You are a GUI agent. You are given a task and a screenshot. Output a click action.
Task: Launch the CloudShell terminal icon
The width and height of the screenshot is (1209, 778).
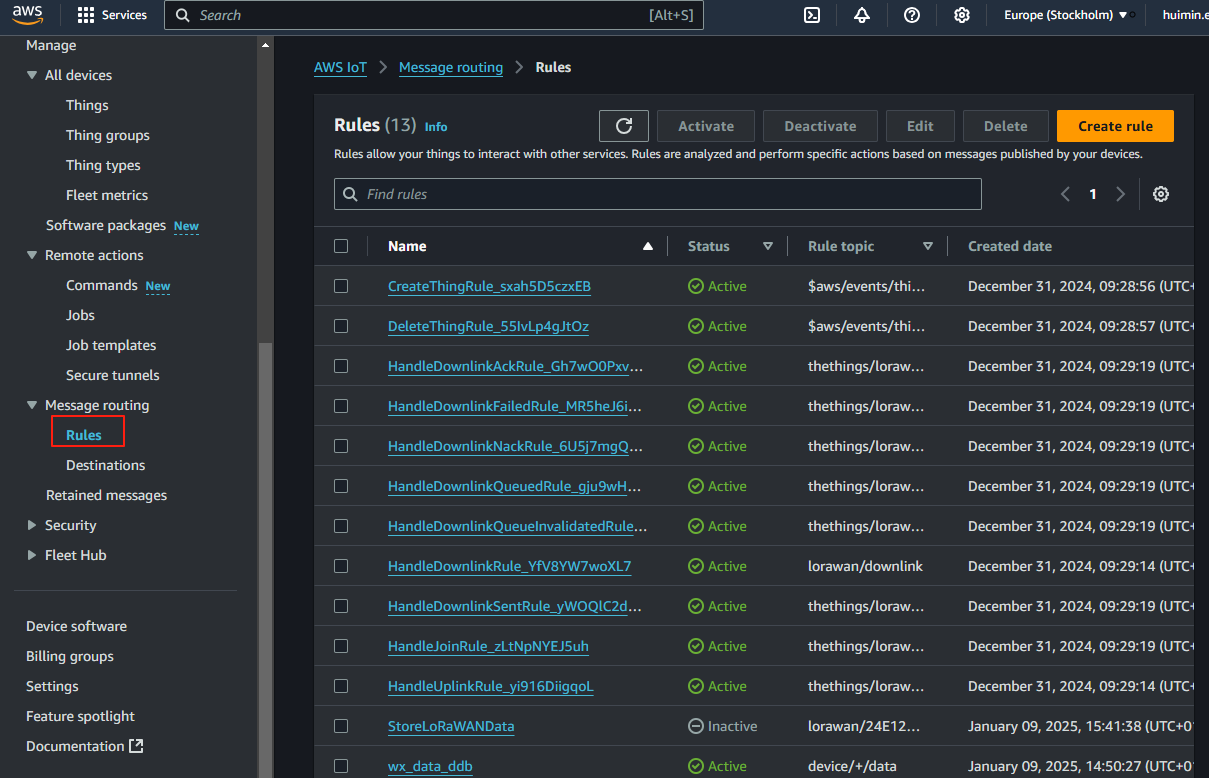813,15
